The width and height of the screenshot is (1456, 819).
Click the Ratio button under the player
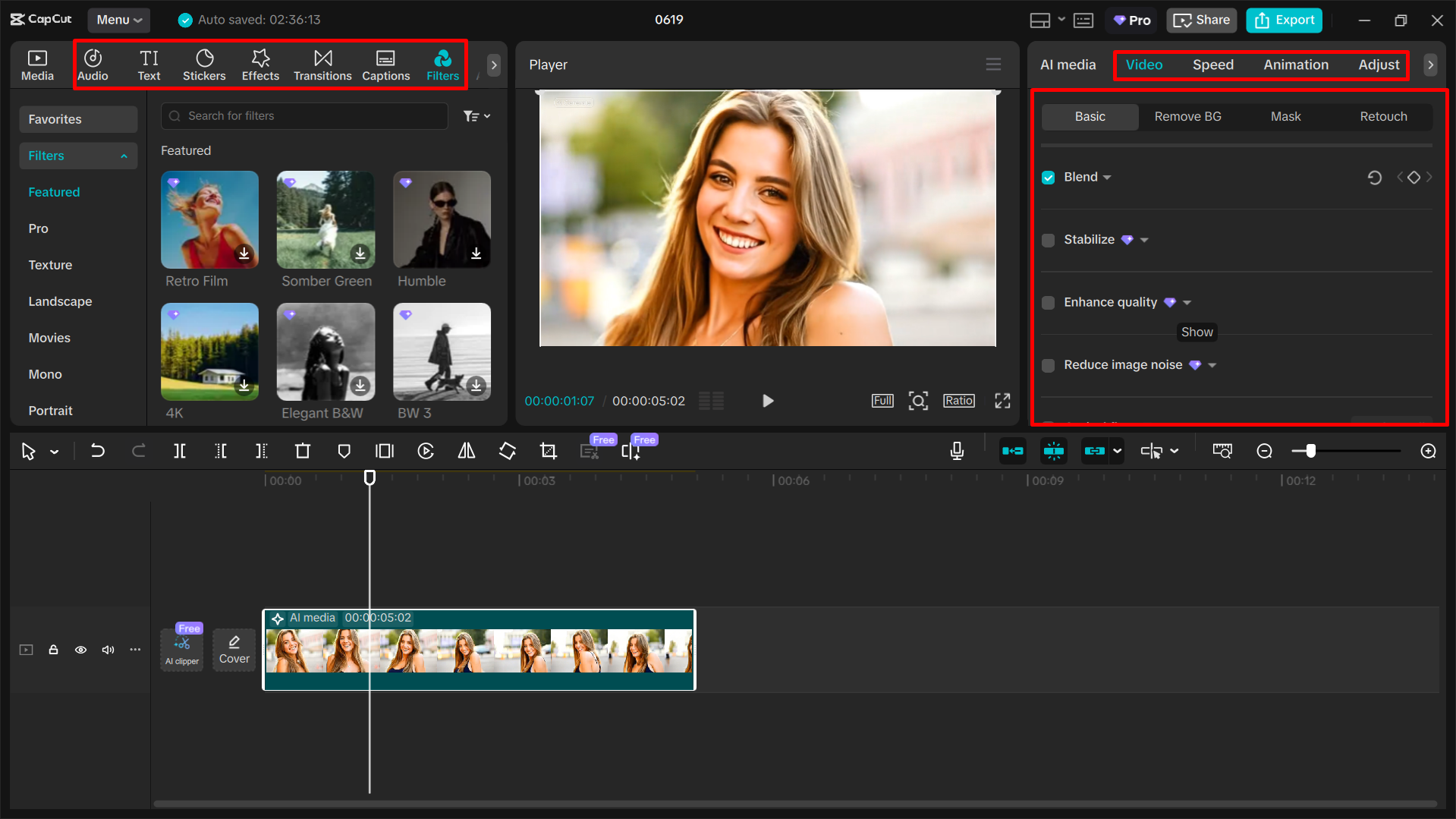pos(958,400)
